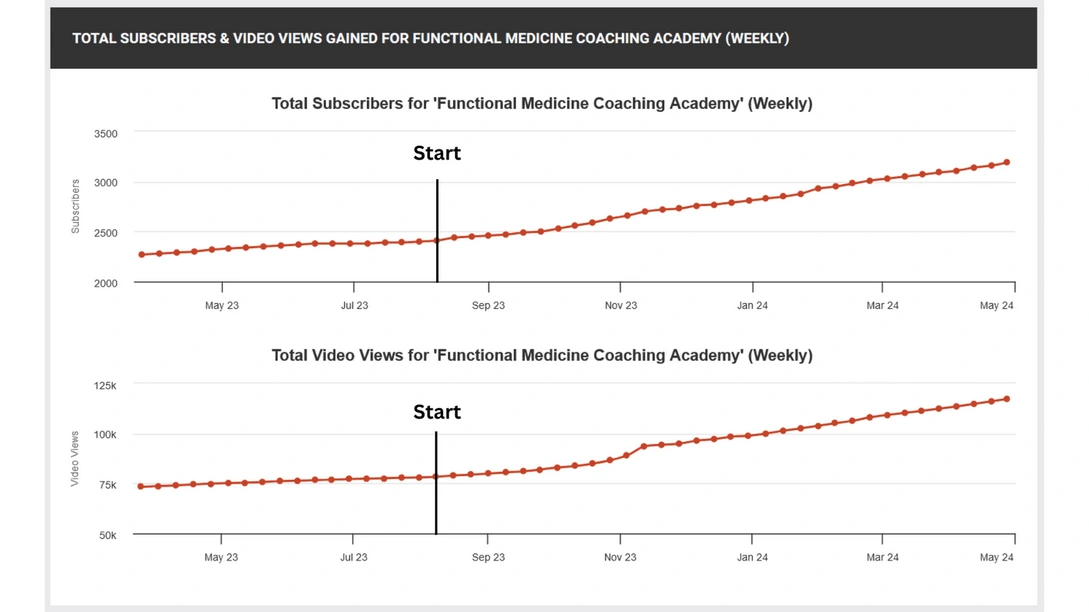Click the header title 'Total Subscribers & Video Views Gained'
The image size is (1089, 612).
pyautogui.click(x=430, y=38)
